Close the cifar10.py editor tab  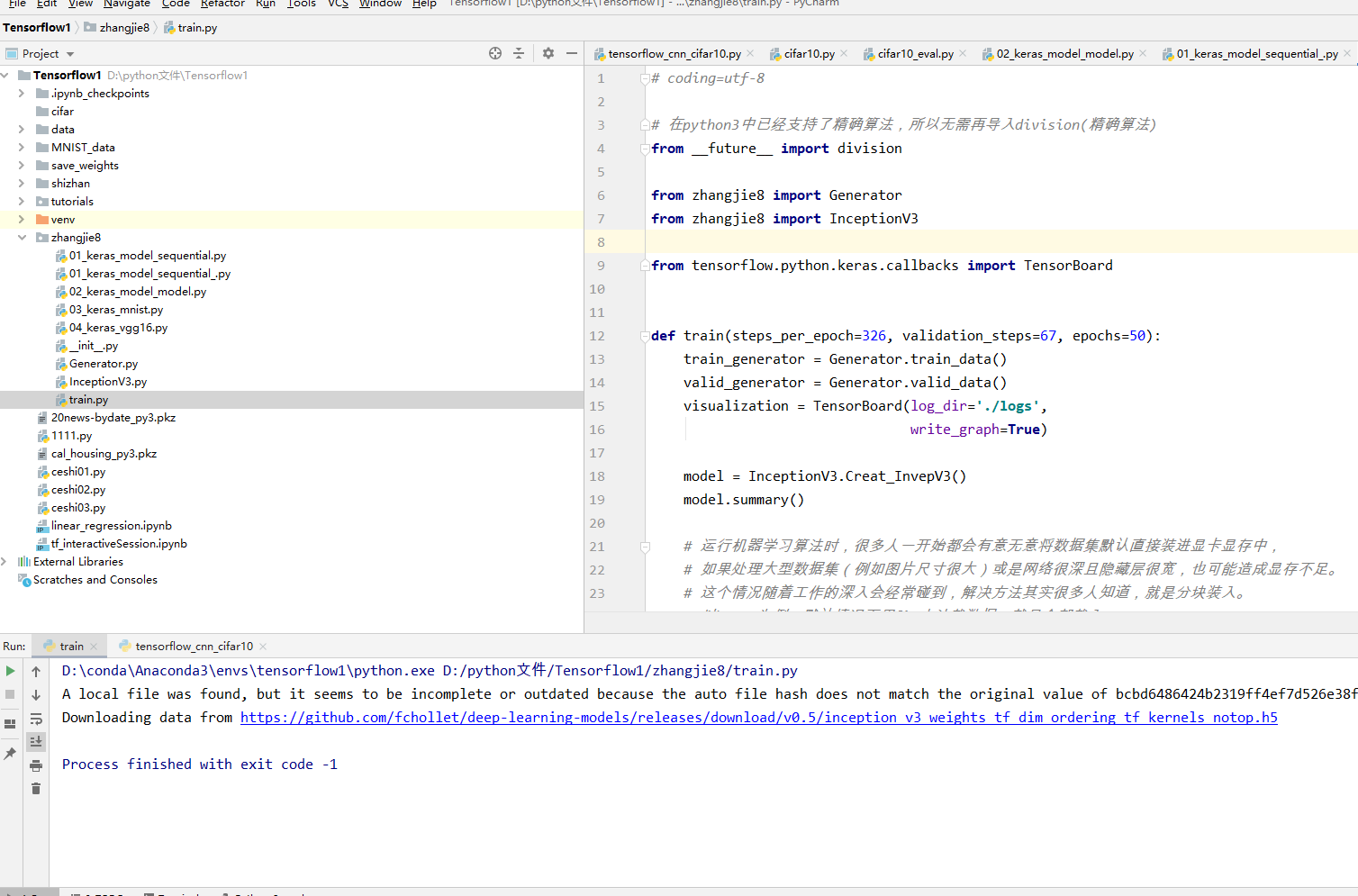point(844,53)
